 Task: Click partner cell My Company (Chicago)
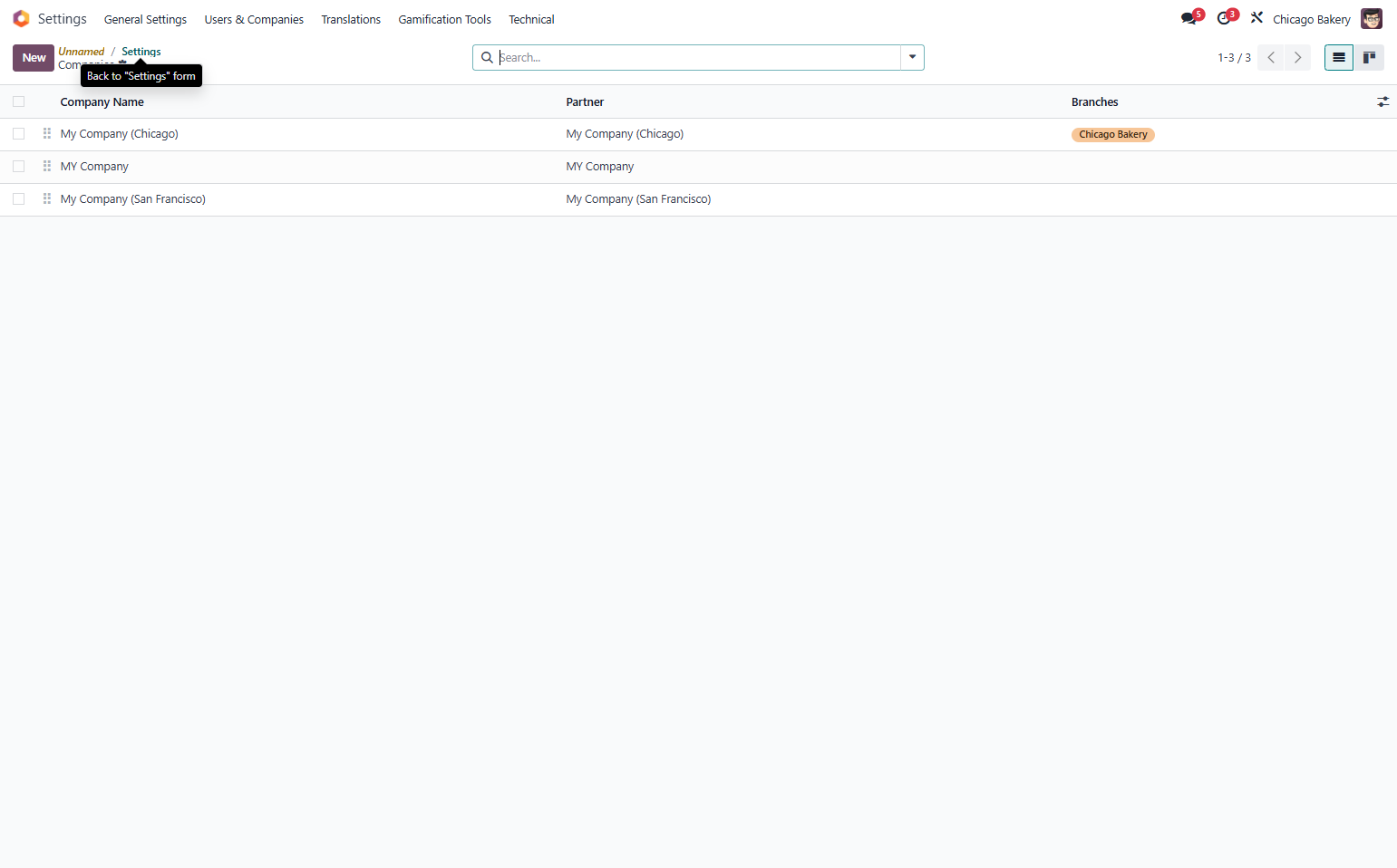(625, 134)
